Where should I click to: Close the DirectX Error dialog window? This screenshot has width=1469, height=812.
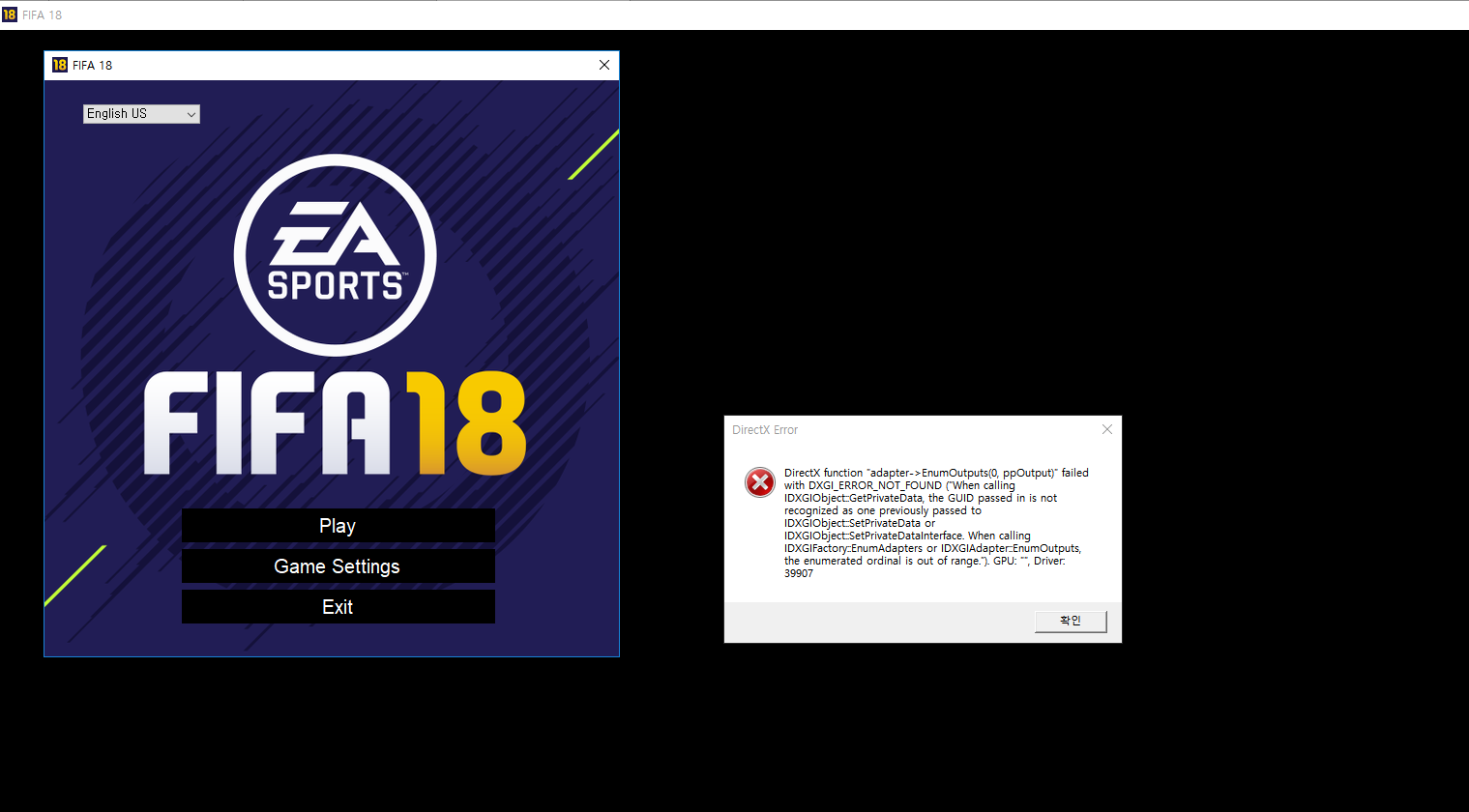pos(1107,429)
